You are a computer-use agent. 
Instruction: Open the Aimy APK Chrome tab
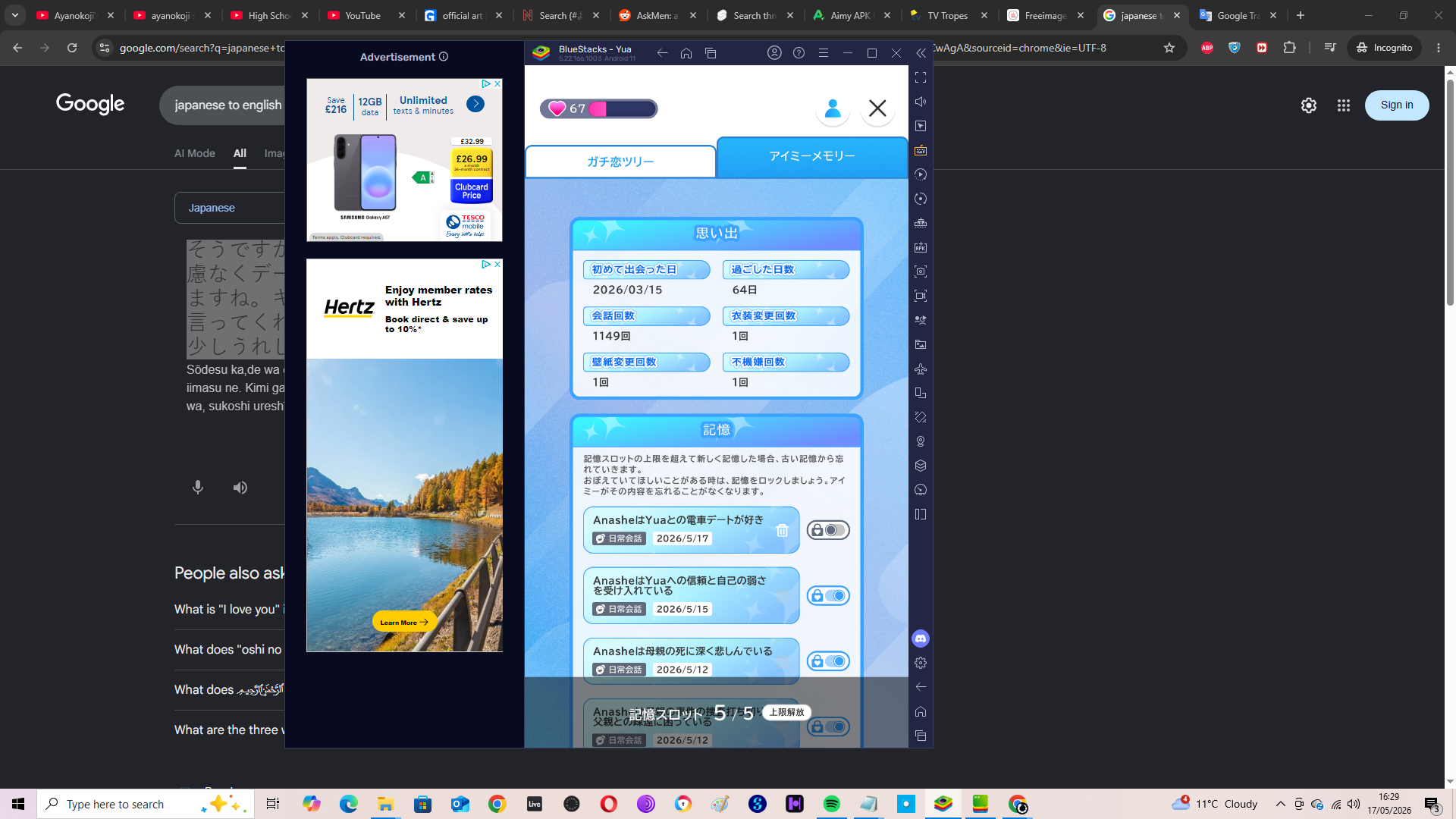click(852, 15)
